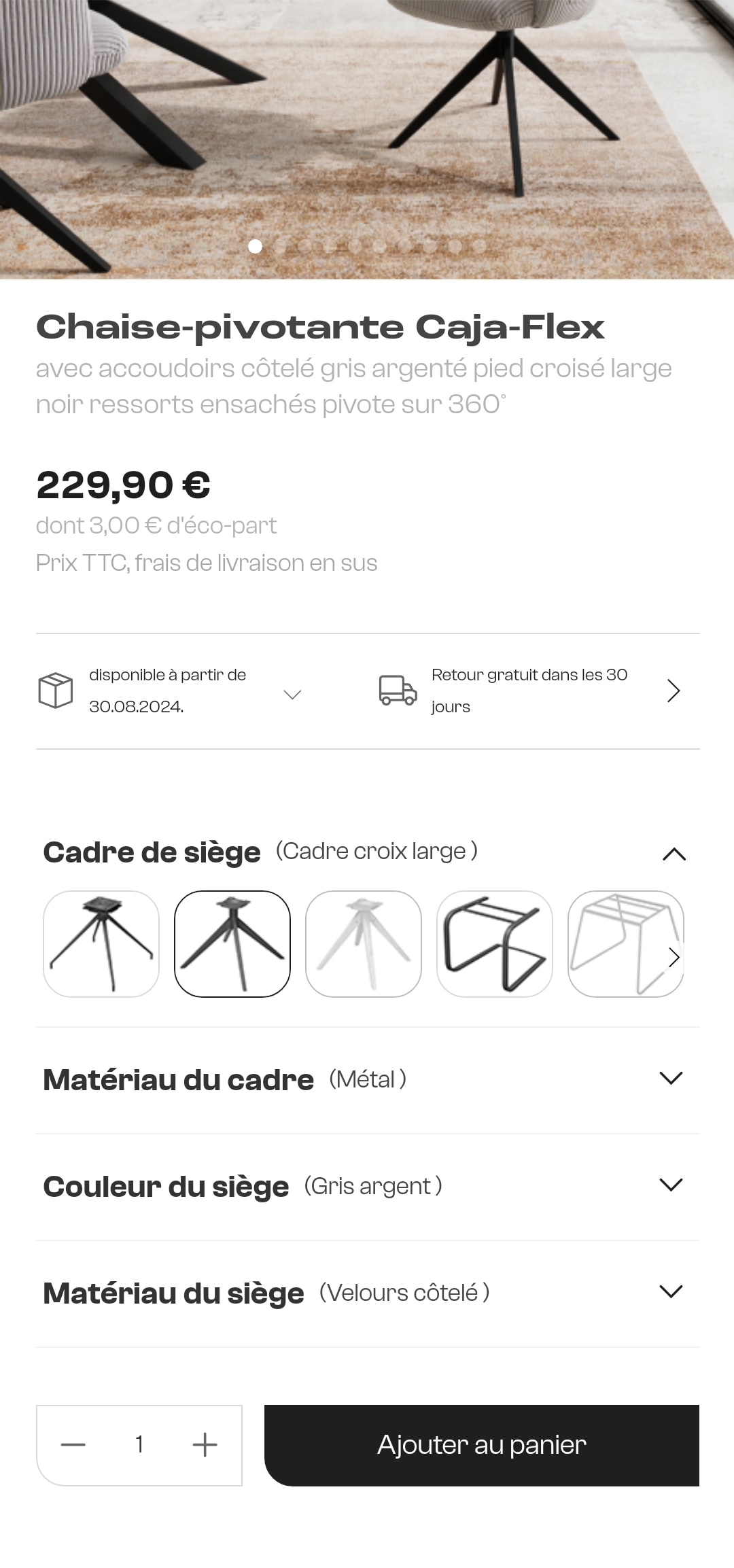The height and width of the screenshot is (1568, 734).
Task: Select the first image carousel dot
Action: (x=256, y=246)
